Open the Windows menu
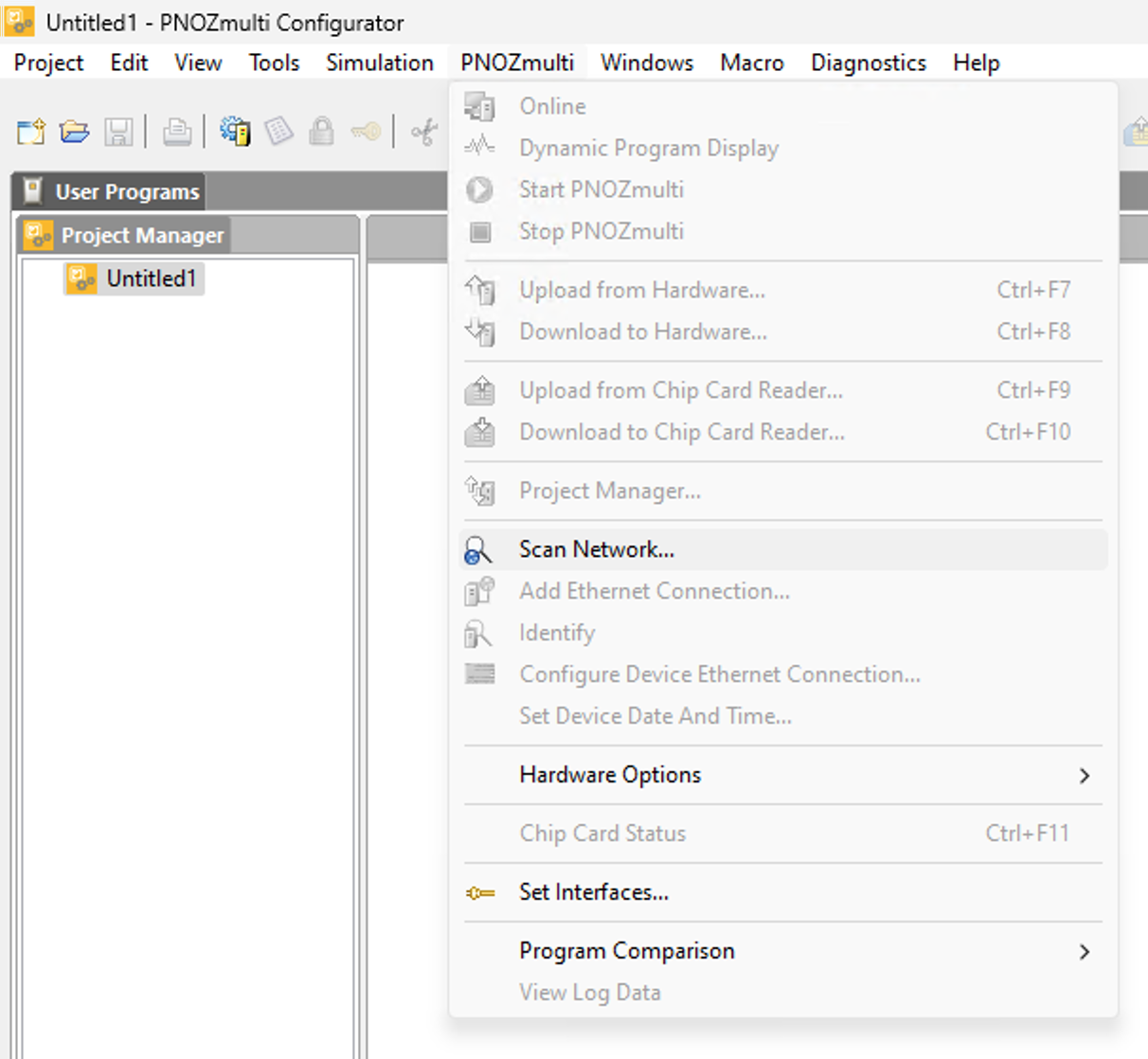Image resolution: width=1148 pixels, height=1059 pixels. point(647,63)
